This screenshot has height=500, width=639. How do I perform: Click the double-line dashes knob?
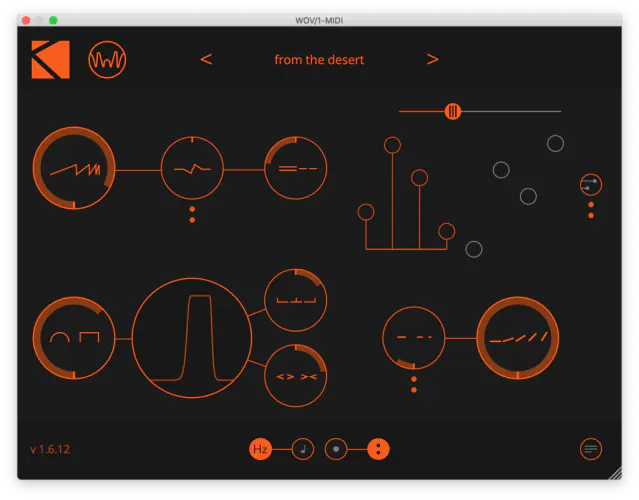[296, 168]
